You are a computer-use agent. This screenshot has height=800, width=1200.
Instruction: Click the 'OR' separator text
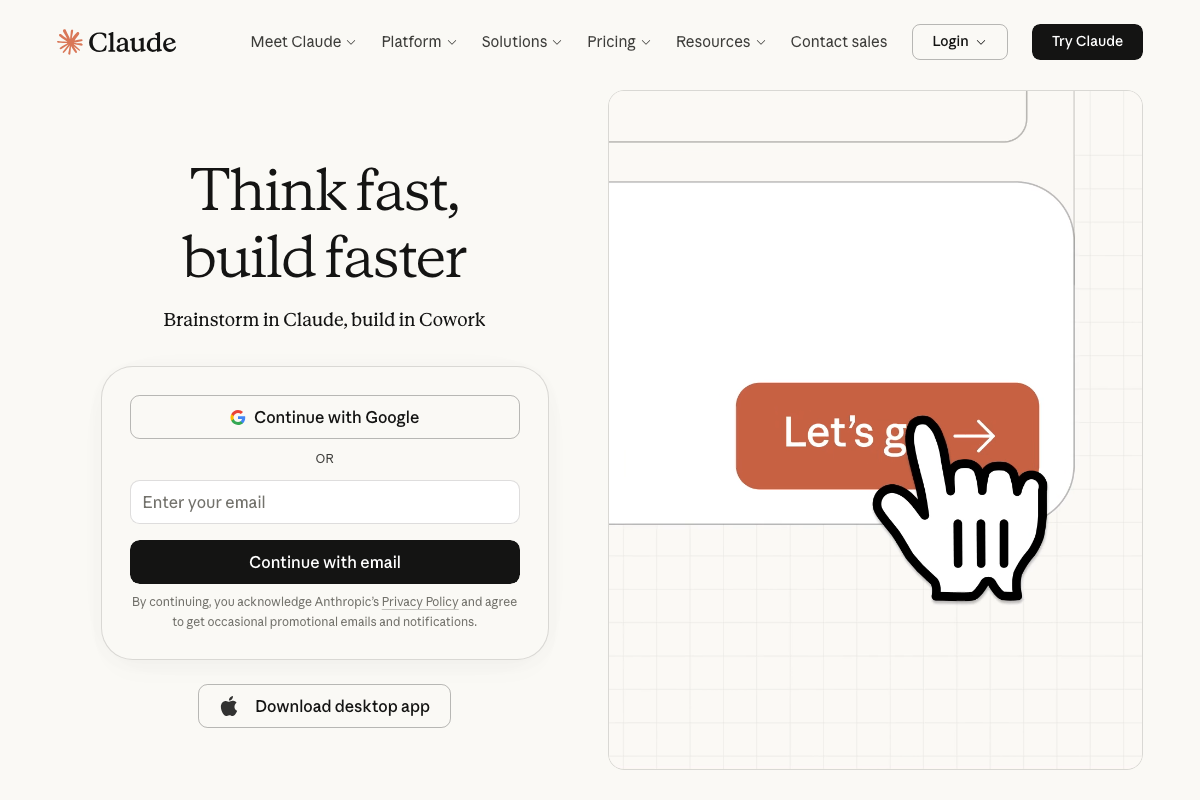point(325,459)
